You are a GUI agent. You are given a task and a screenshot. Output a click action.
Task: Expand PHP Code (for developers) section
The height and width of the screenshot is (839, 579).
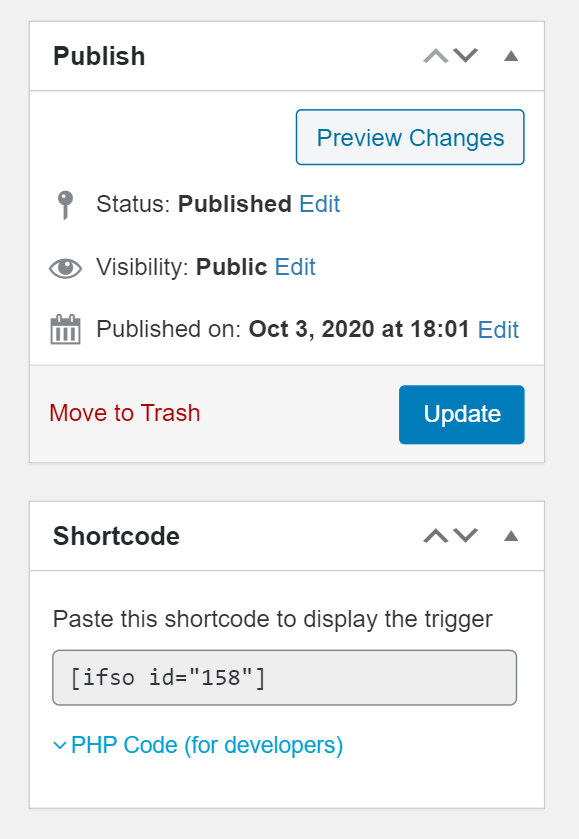click(x=207, y=745)
